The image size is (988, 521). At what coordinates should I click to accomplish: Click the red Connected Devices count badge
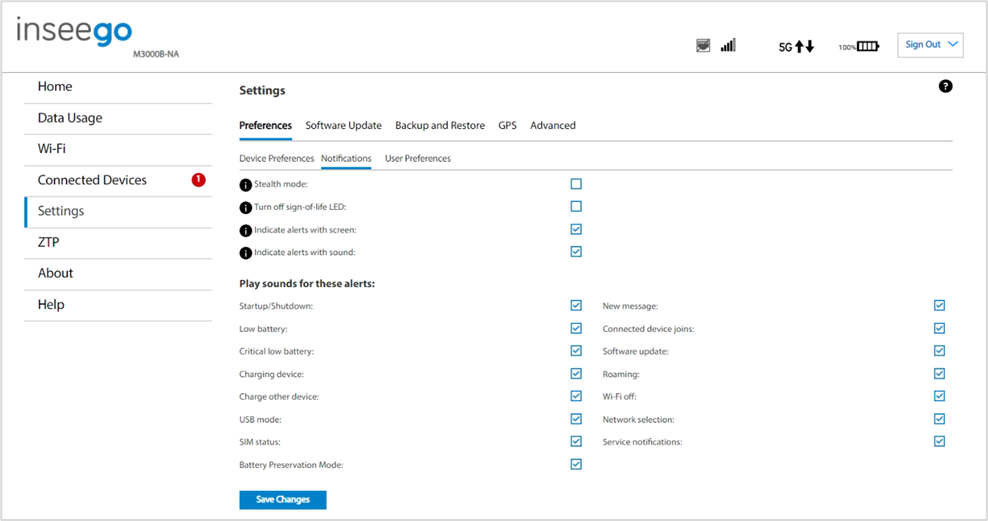198,180
